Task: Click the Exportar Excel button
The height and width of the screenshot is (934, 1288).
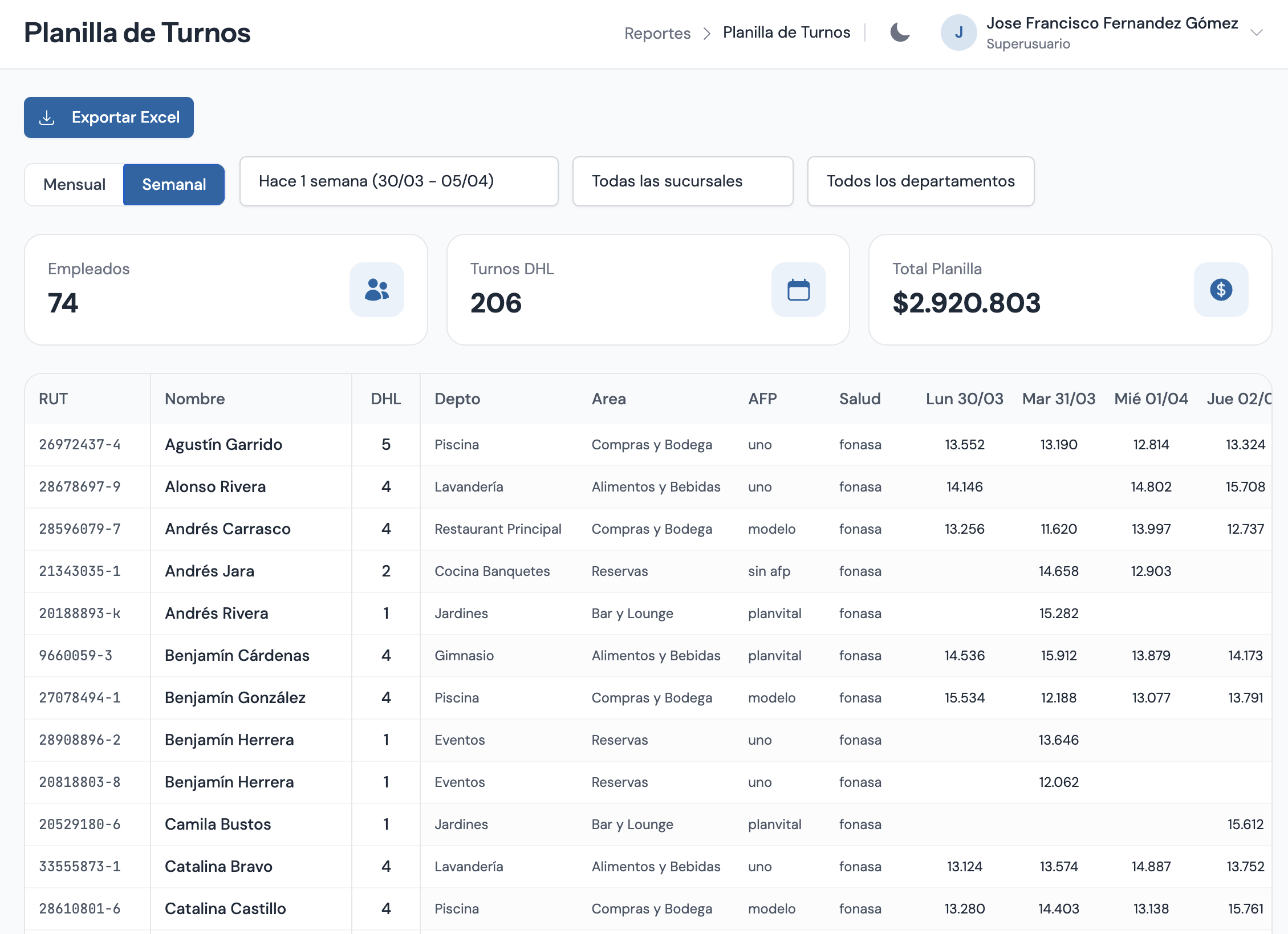Action: (109, 117)
